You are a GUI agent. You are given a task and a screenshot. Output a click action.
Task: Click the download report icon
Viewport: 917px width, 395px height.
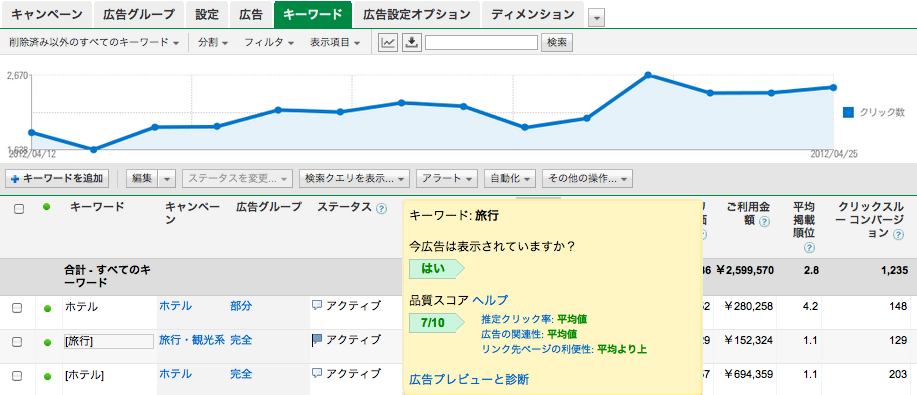[x=412, y=42]
